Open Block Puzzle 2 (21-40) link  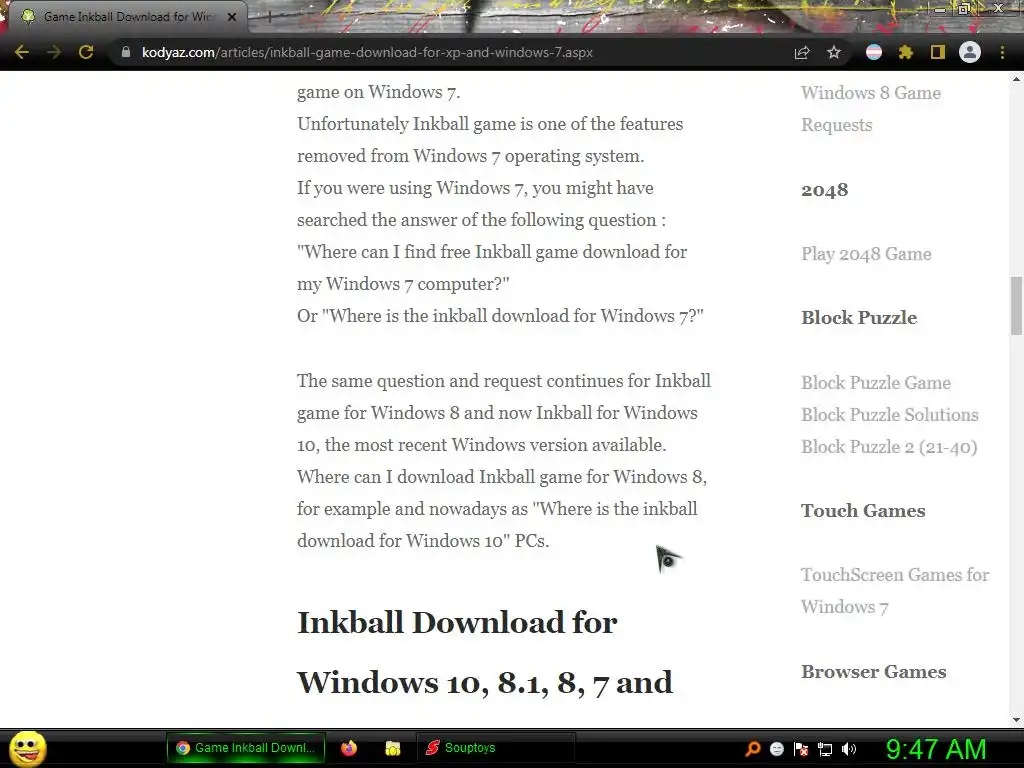[889, 446]
